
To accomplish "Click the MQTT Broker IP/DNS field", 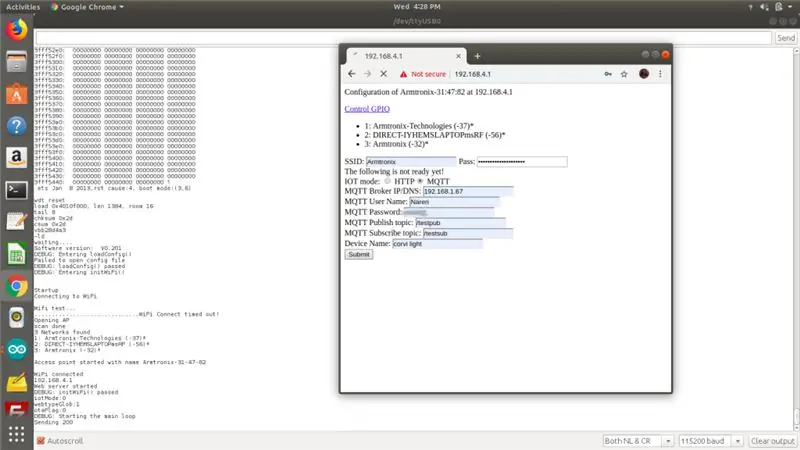I will (x=468, y=191).
